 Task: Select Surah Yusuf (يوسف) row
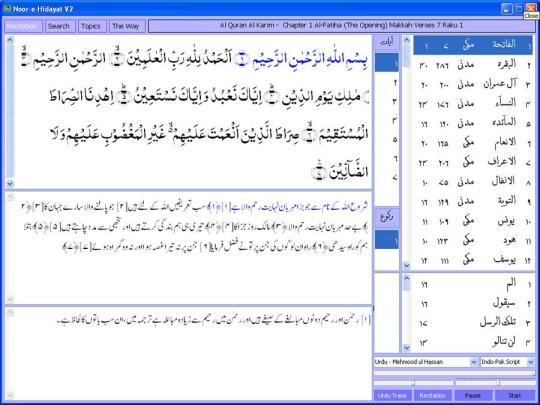[473, 261]
